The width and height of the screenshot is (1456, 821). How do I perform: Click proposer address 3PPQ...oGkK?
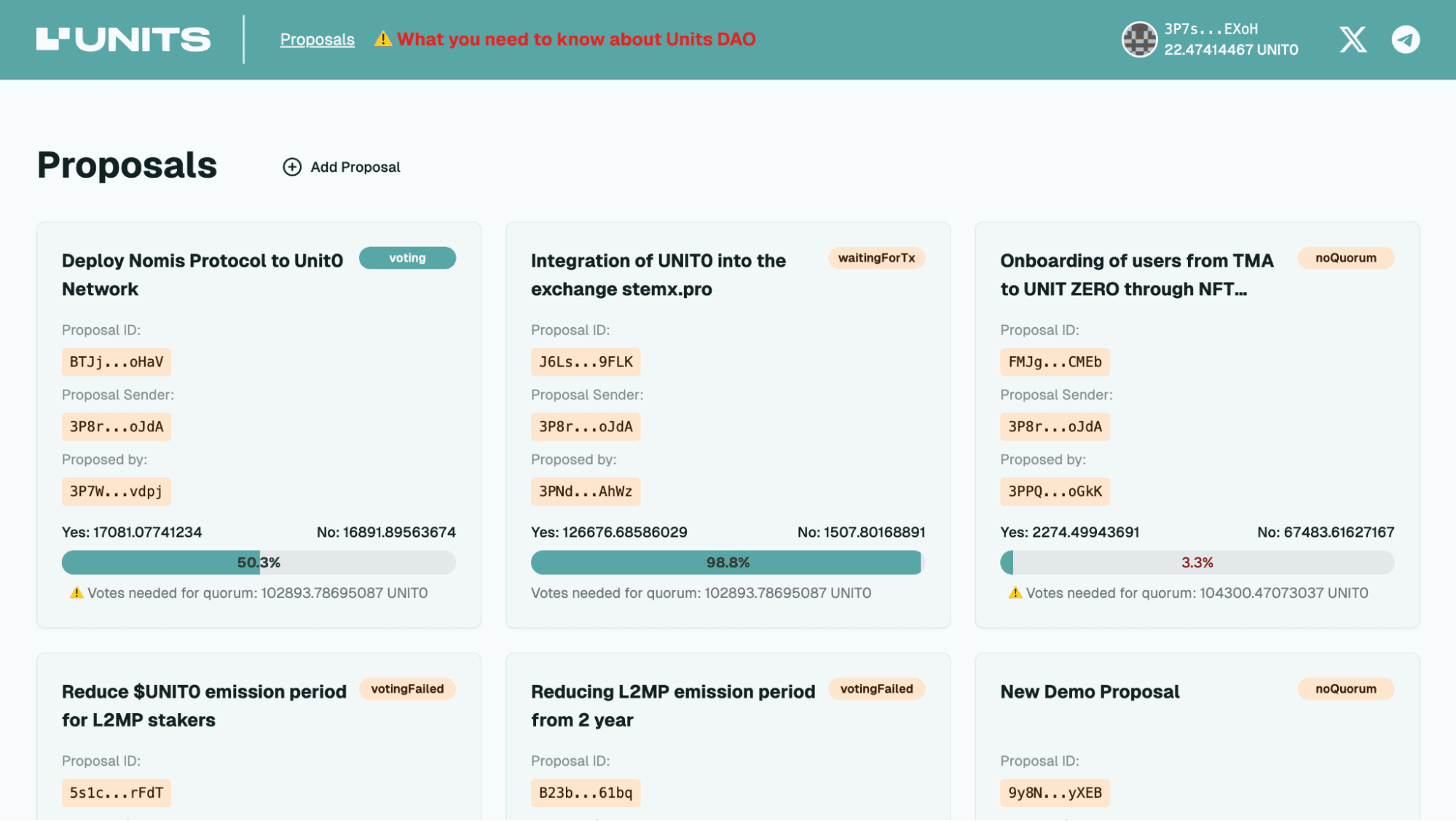[1055, 492]
